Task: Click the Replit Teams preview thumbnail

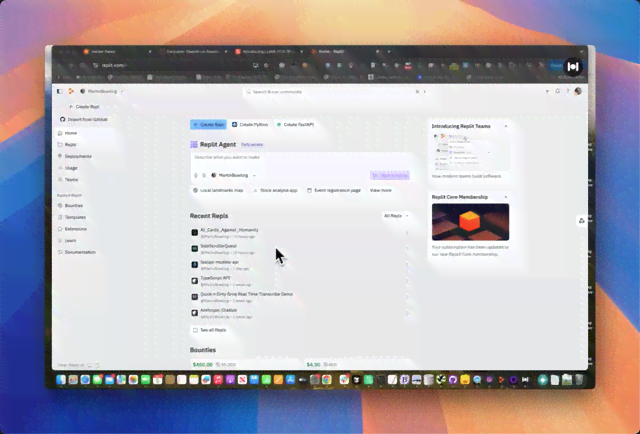Action: tap(470, 151)
